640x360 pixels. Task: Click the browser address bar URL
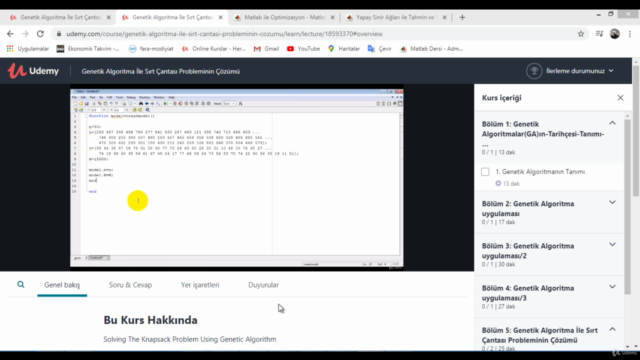[224, 34]
